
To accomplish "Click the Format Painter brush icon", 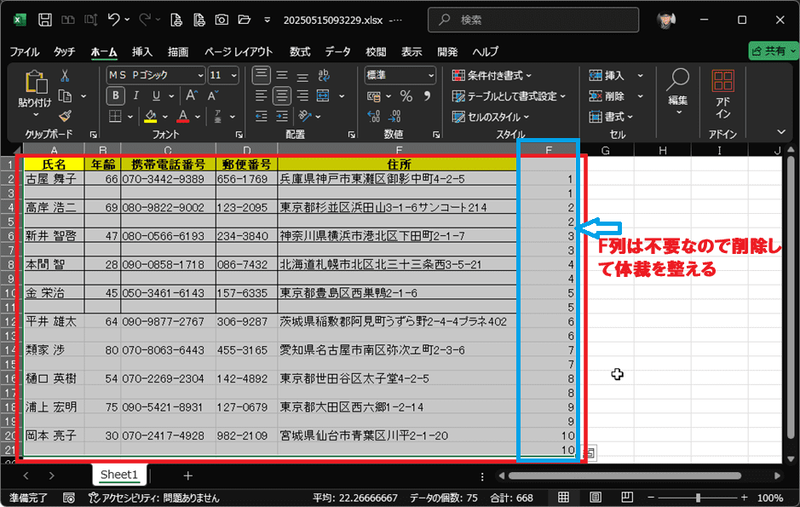I will 65,116.
